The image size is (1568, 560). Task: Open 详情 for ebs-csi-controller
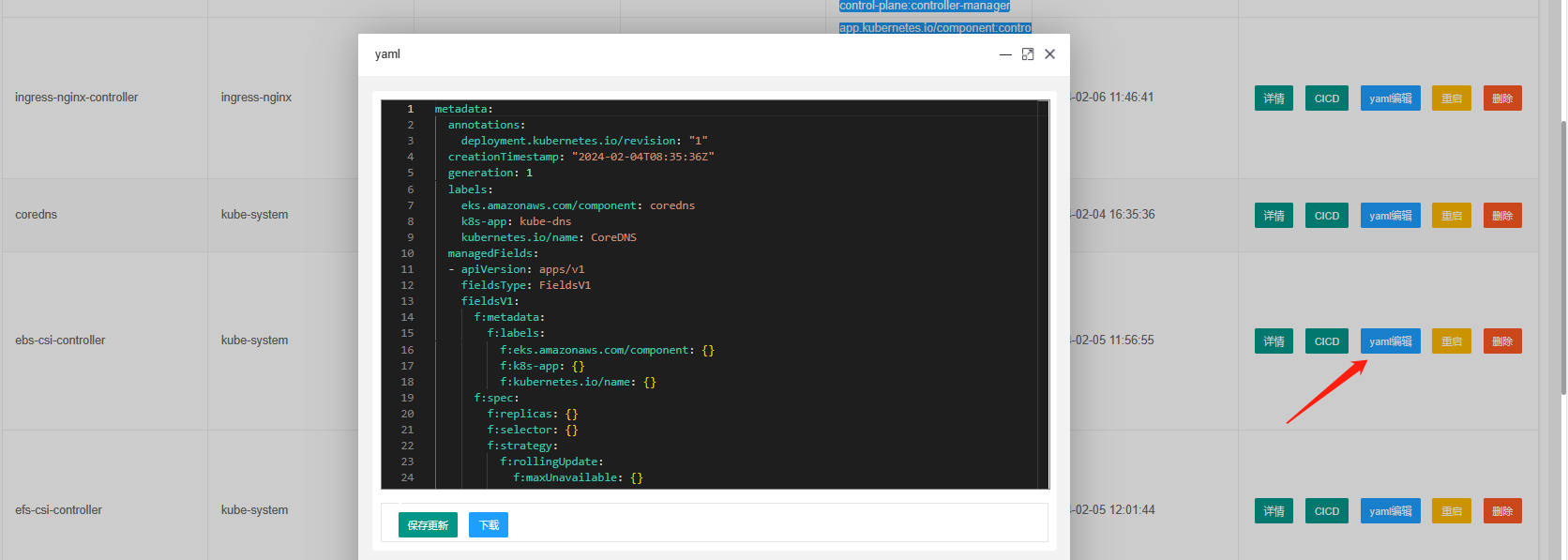1274,341
